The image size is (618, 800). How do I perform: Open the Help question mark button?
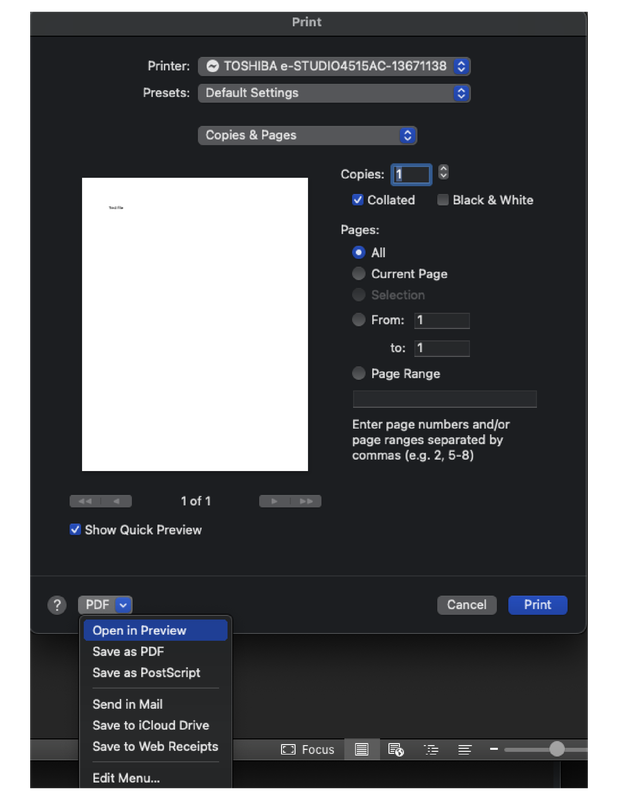(57, 605)
